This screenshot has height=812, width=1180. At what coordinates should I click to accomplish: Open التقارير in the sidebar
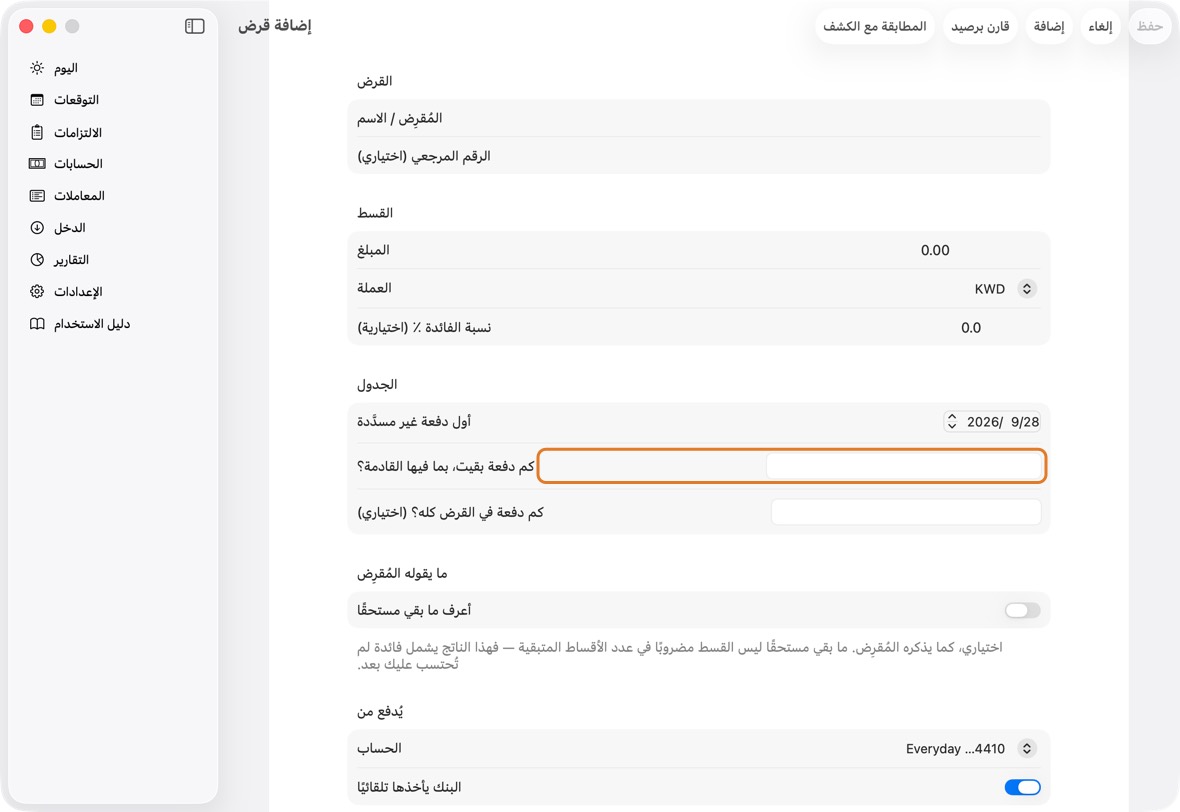pyautogui.click(x=71, y=260)
